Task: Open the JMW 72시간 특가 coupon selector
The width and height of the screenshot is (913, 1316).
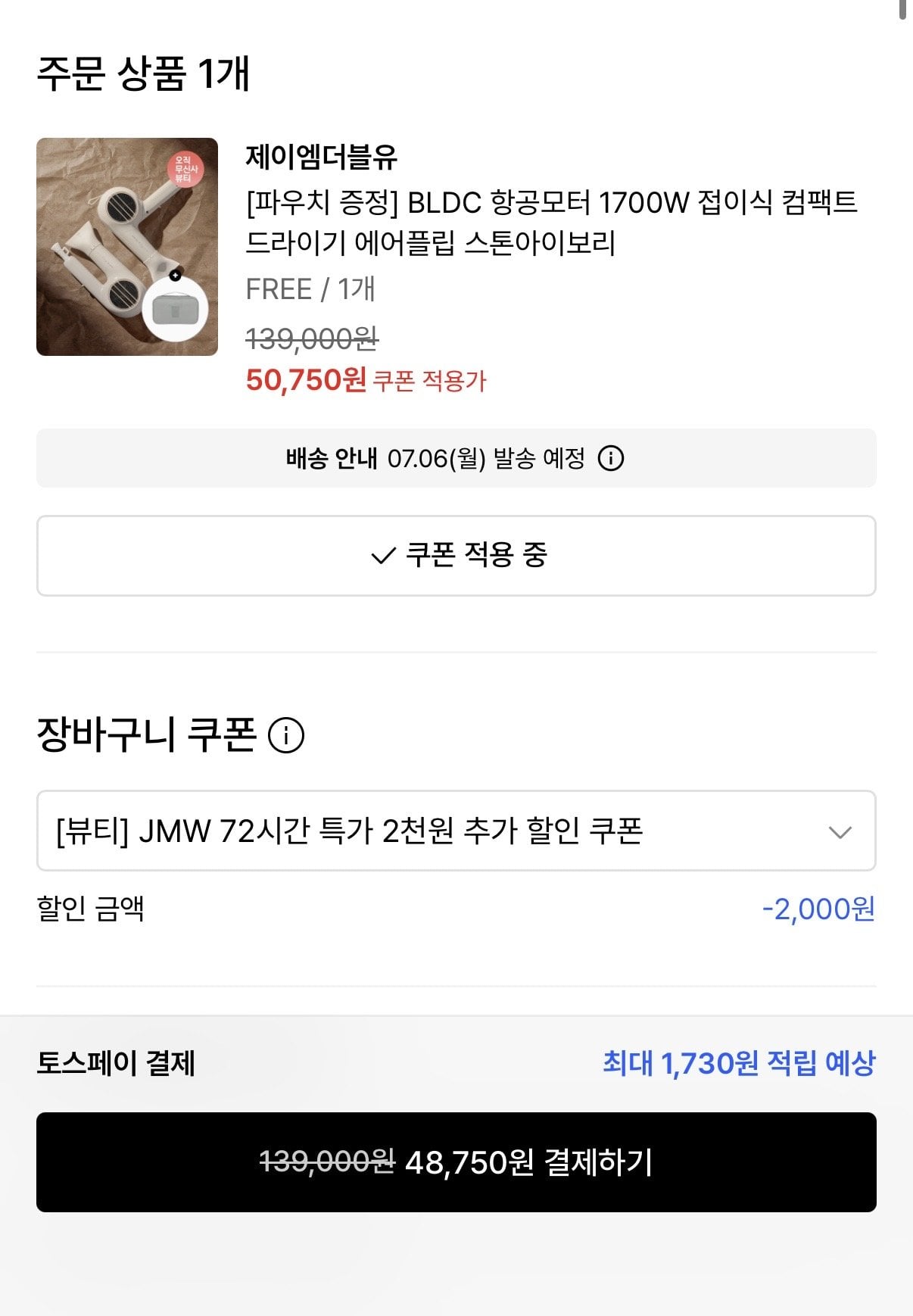Action: (456, 831)
